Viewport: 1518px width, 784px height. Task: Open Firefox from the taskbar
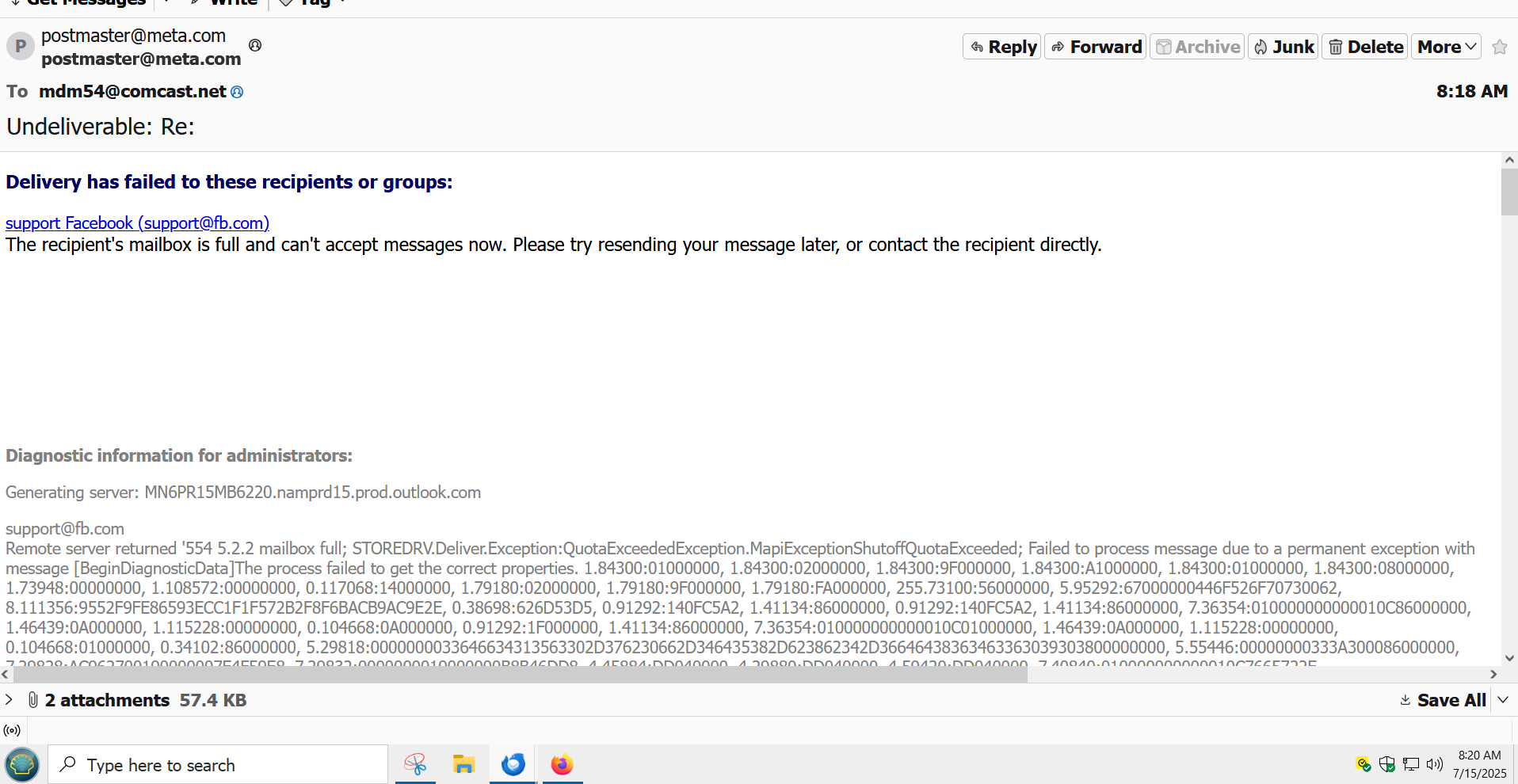coord(563,764)
